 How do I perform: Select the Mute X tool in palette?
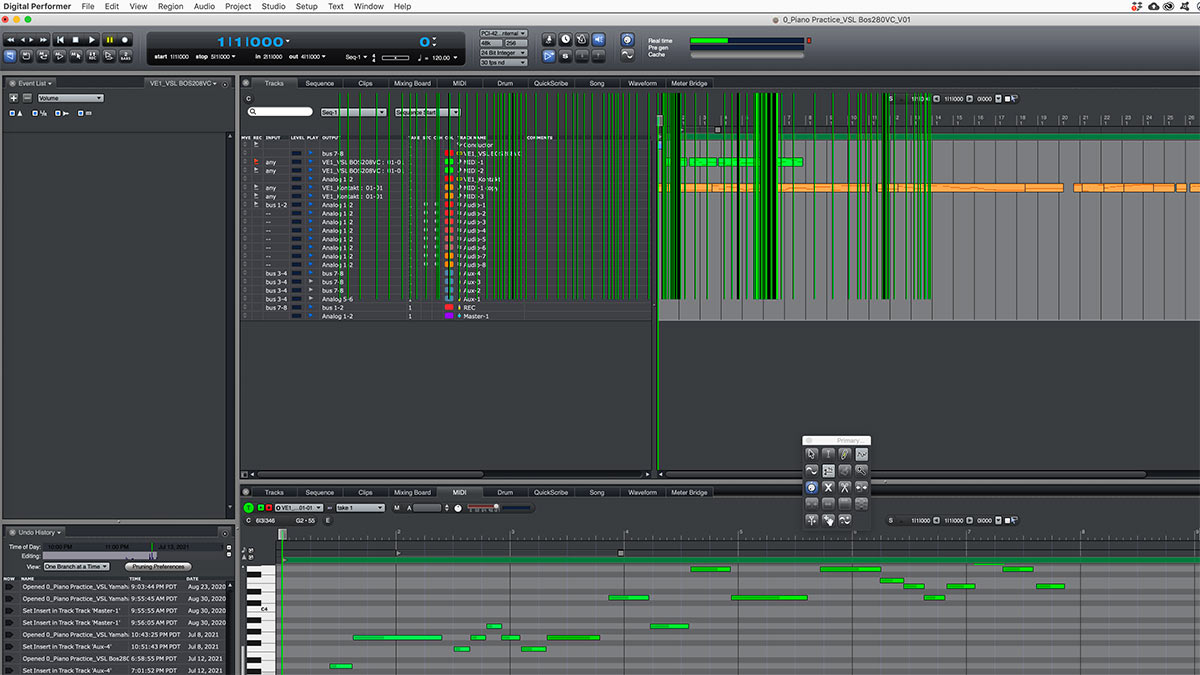point(828,487)
